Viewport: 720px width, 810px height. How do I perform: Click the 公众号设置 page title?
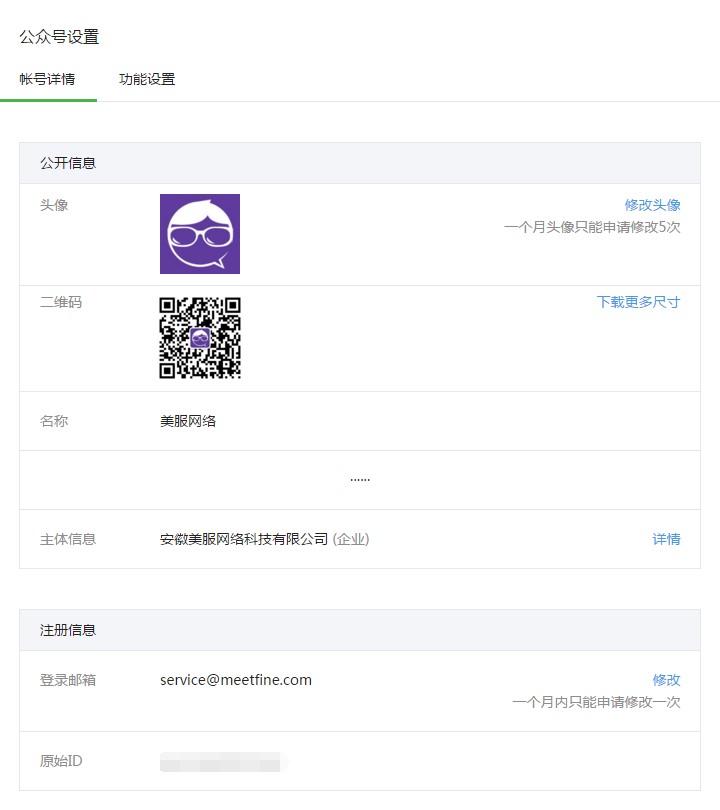coord(59,37)
